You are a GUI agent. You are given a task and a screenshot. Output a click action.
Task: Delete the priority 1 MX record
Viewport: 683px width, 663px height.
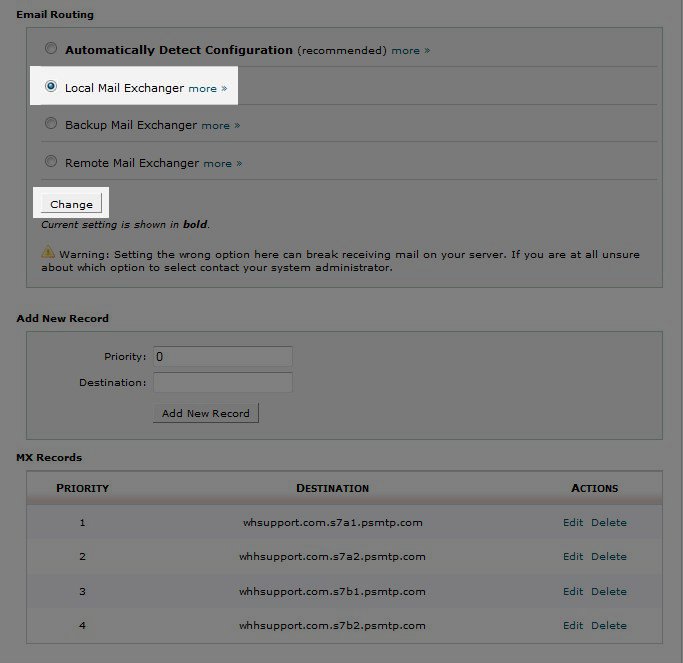[608, 522]
